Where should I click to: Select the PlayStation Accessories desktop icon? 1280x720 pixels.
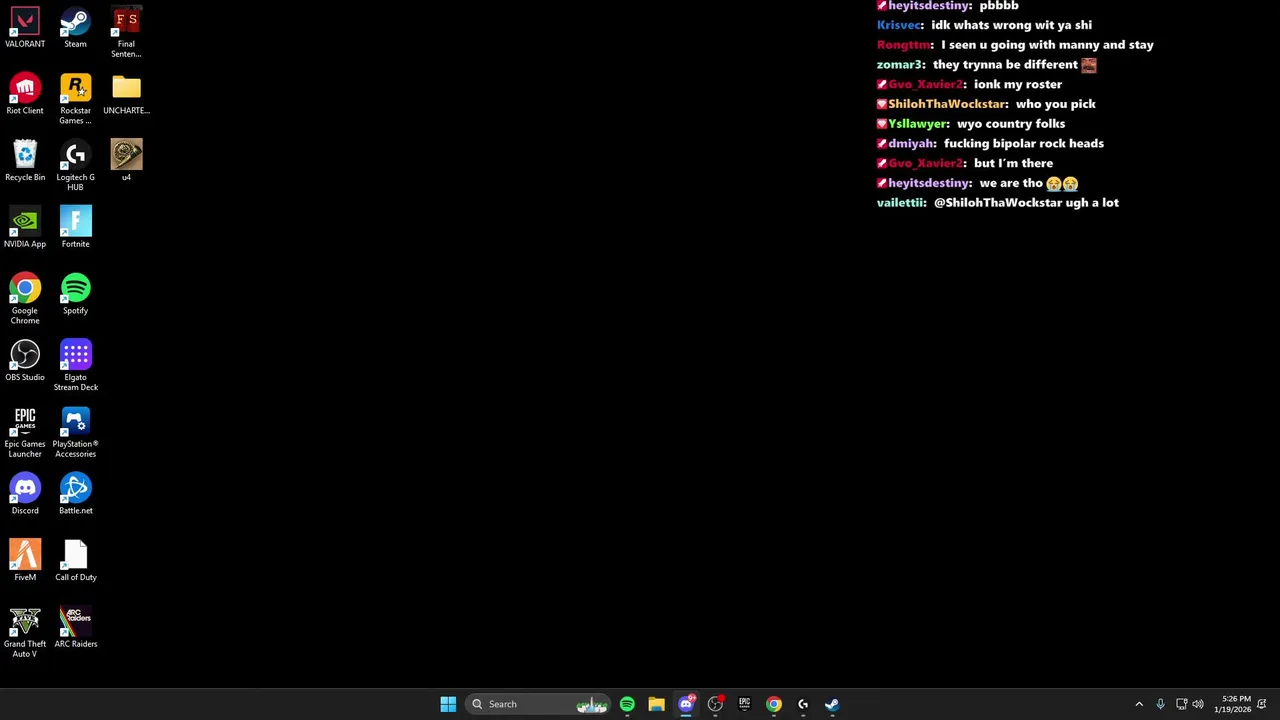click(75, 433)
